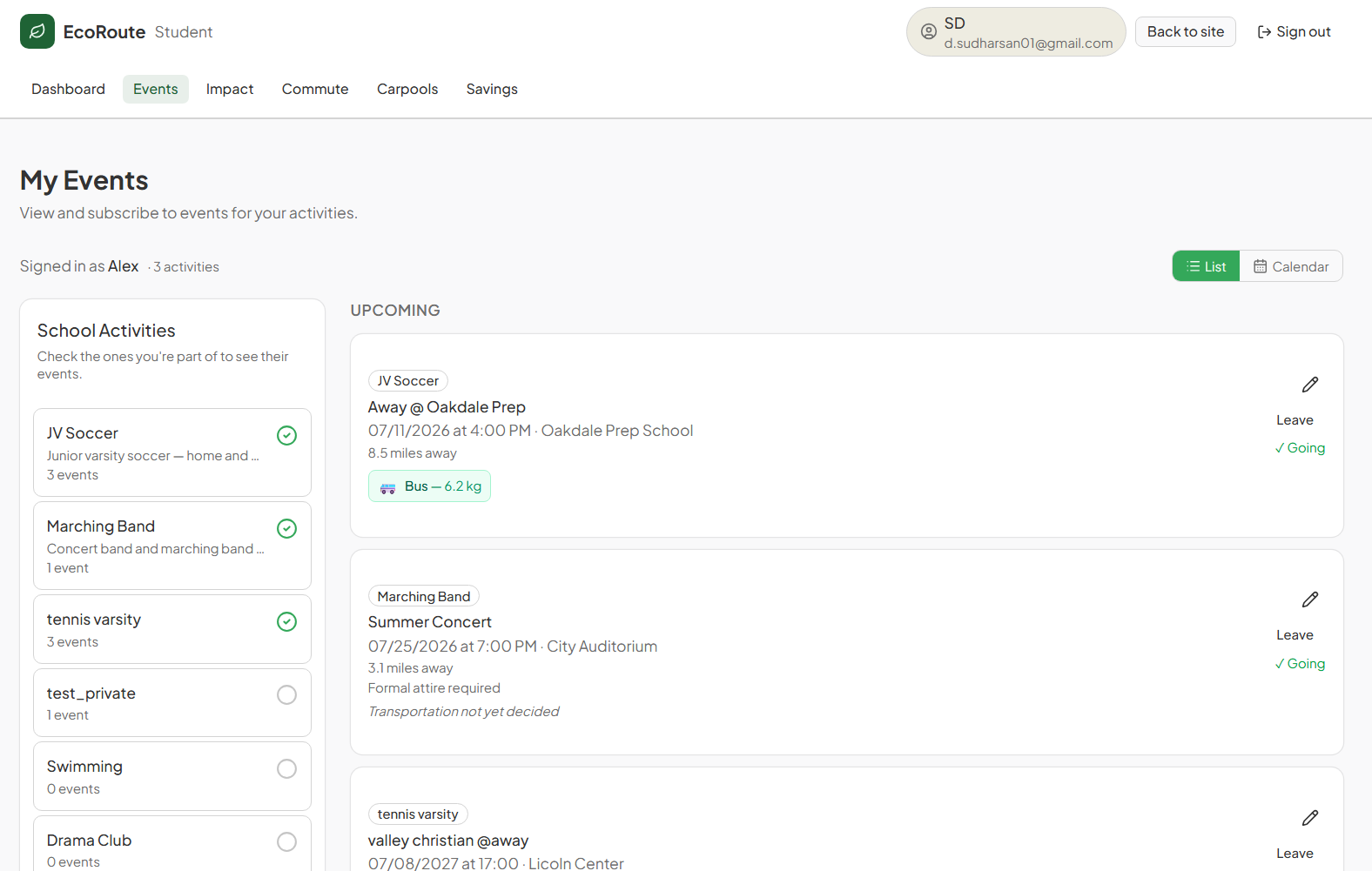This screenshot has height=871, width=1372.
Task: Switch to List view
Action: pos(1206,266)
